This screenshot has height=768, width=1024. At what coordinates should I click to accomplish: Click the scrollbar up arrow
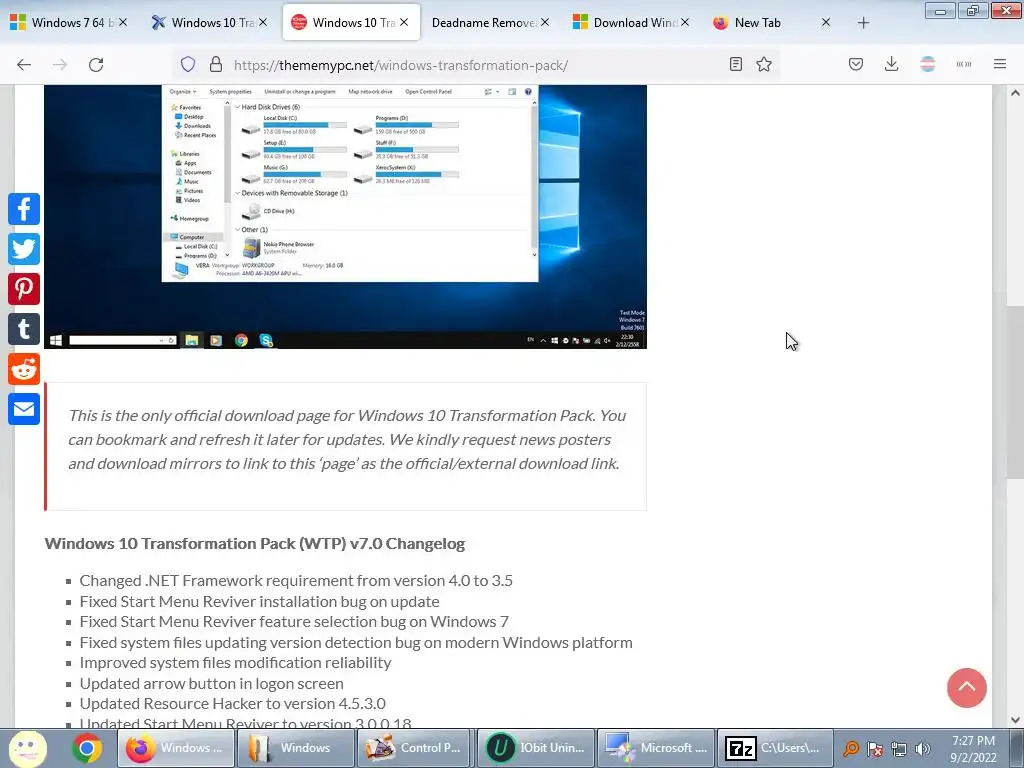pos(1015,93)
